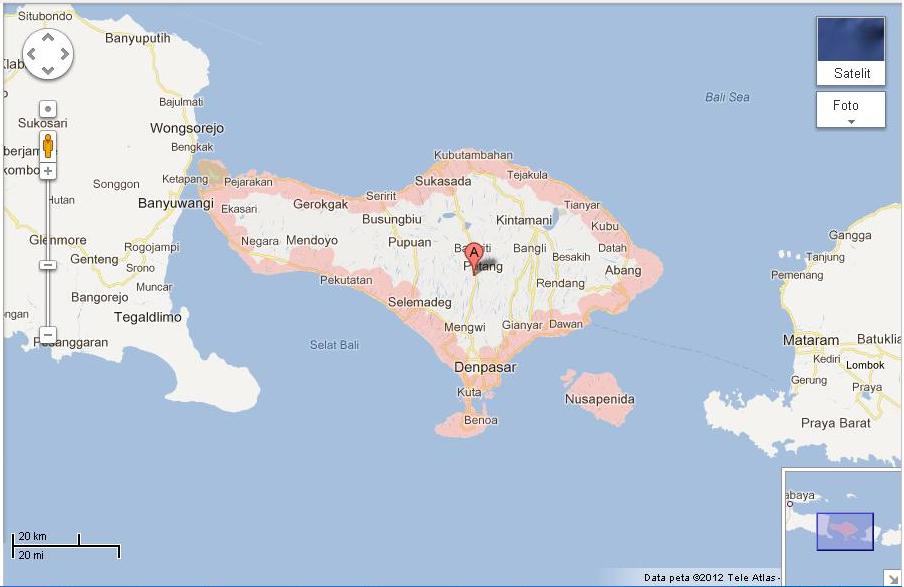Viewport: 904px width, 587px height.
Task: Click the Gerokgak label
Action: (x=321, y=204)
